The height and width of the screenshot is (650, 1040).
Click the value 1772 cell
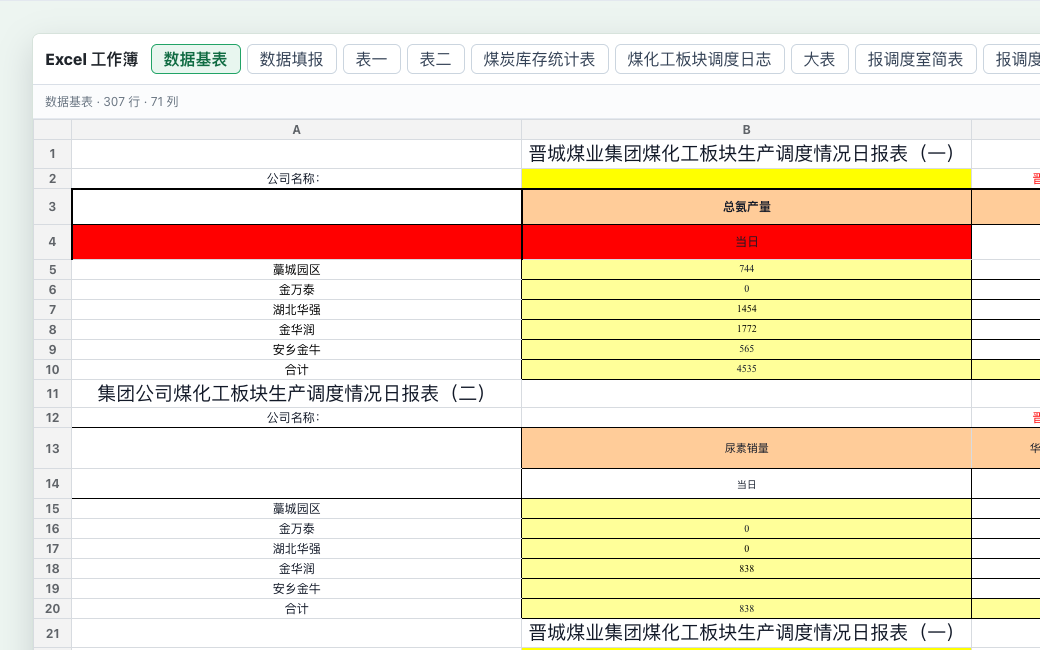pyautogui.click(x=746, y=329)
